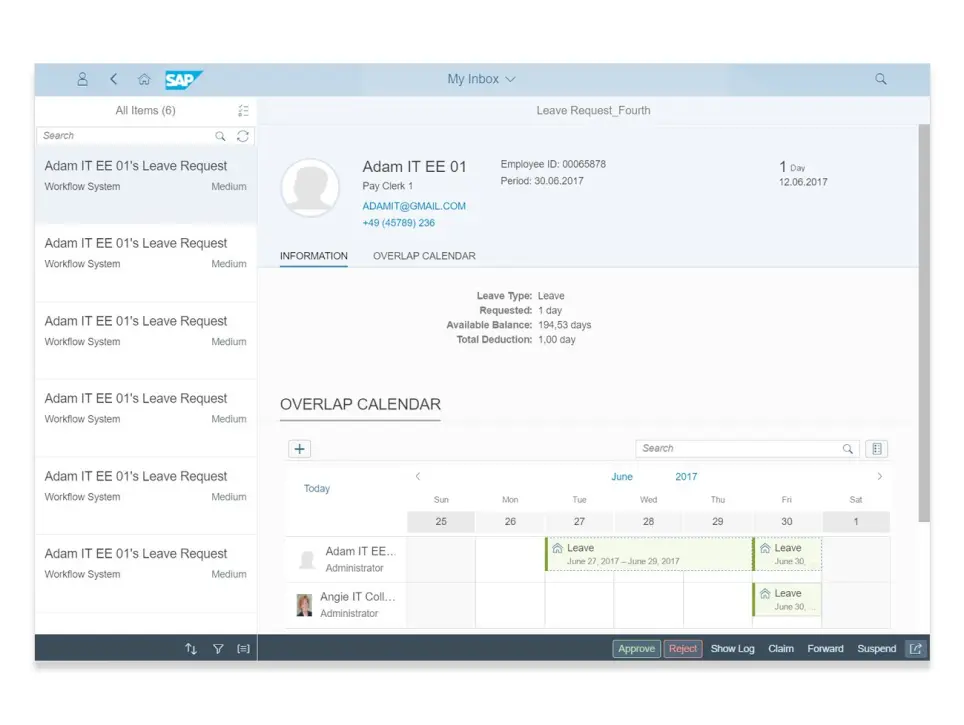964x725 pixels.
Task: Open the filter funnel icon in footer
Action: (218, 649)
